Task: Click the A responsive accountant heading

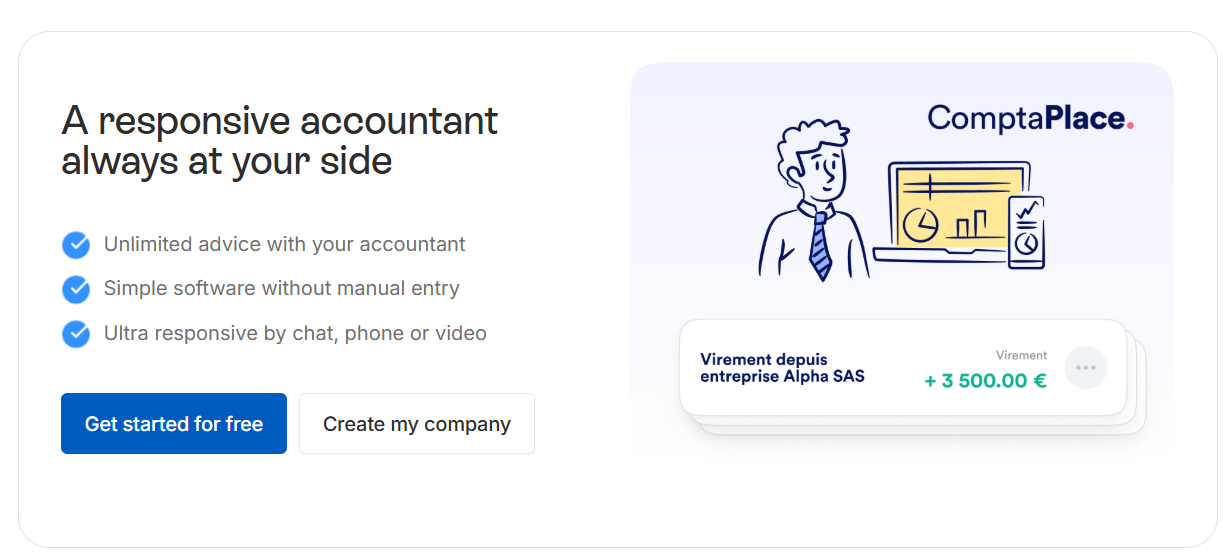Action: click(280, 140)
